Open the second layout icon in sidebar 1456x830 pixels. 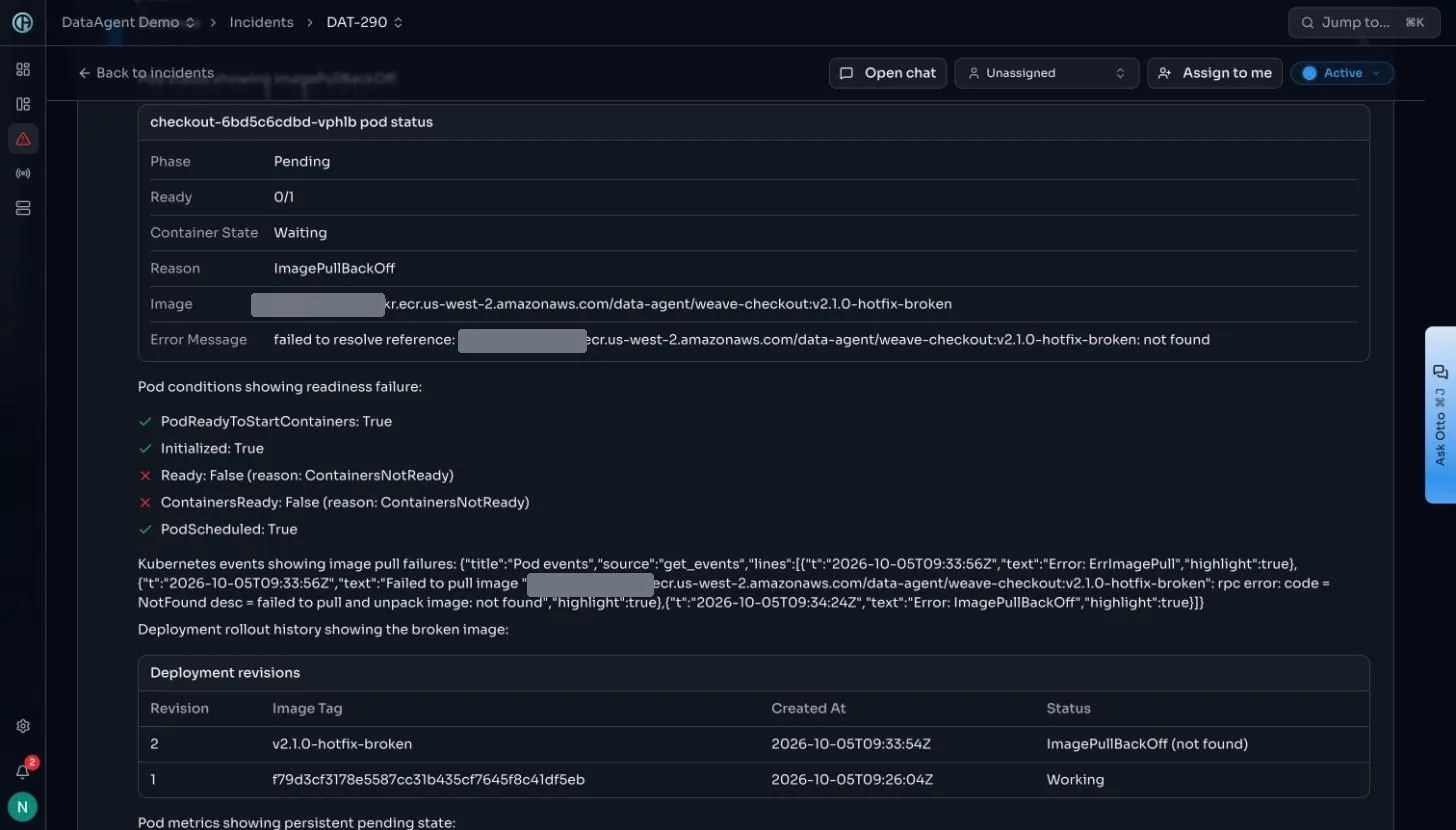pyautogui.click(x=23, y=104)
